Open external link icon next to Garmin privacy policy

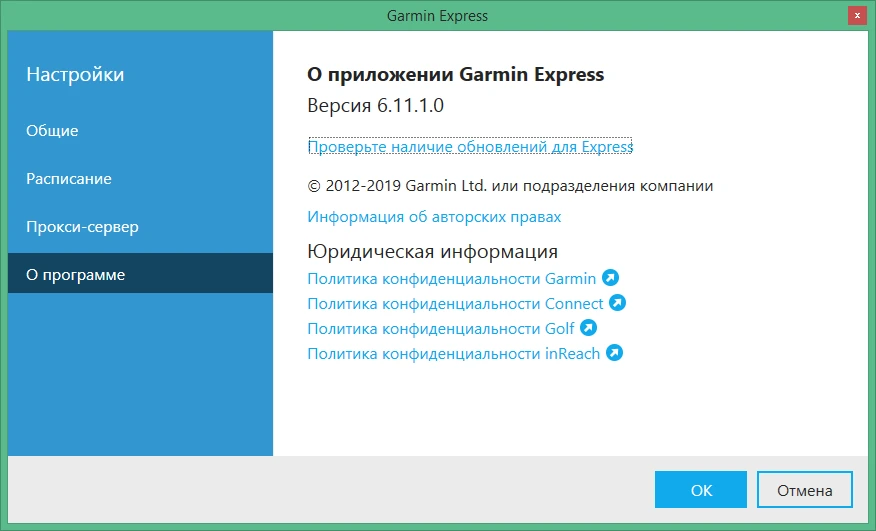[x=610, y=277]
